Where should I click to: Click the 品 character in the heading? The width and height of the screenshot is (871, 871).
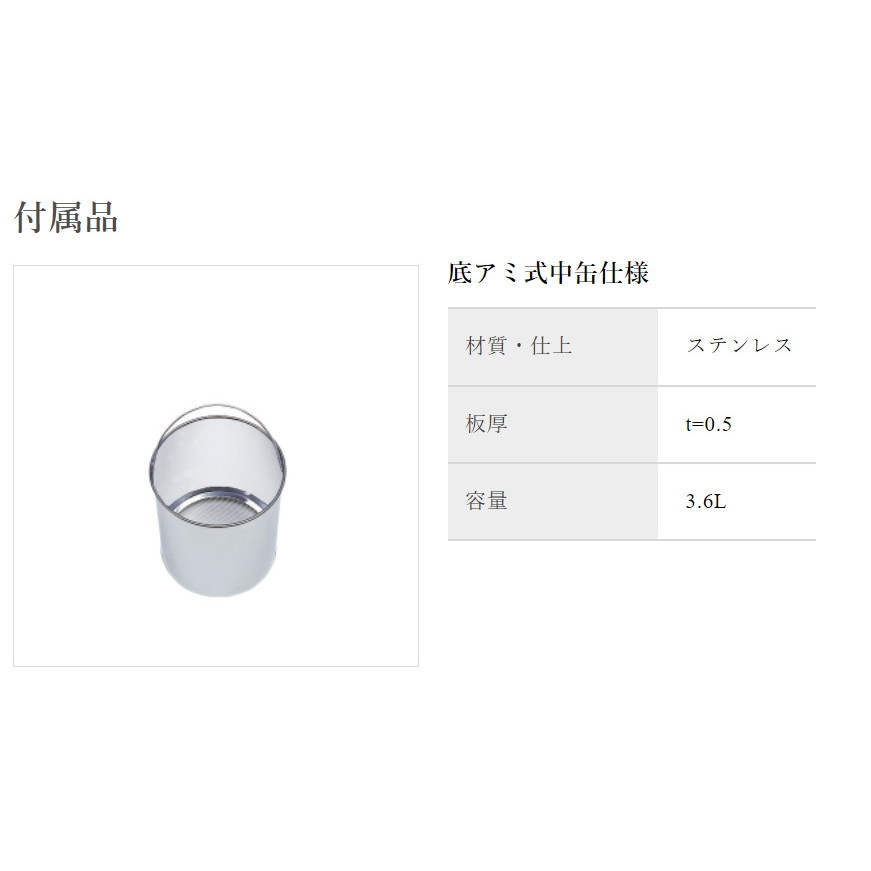[101, 217]
